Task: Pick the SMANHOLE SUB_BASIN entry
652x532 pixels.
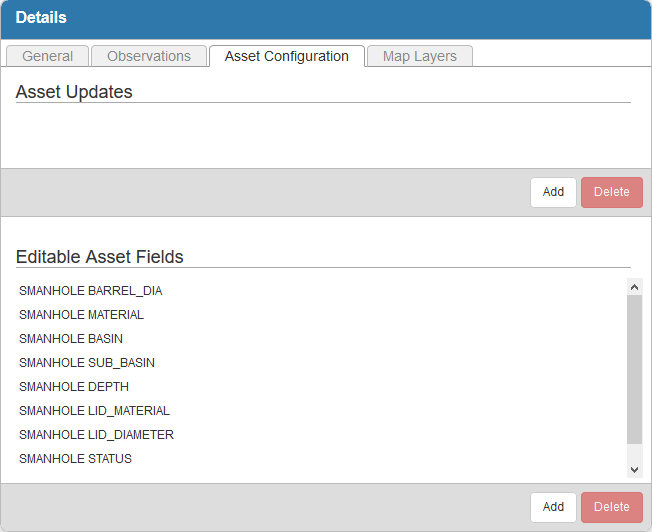Action: pos(87,363)
